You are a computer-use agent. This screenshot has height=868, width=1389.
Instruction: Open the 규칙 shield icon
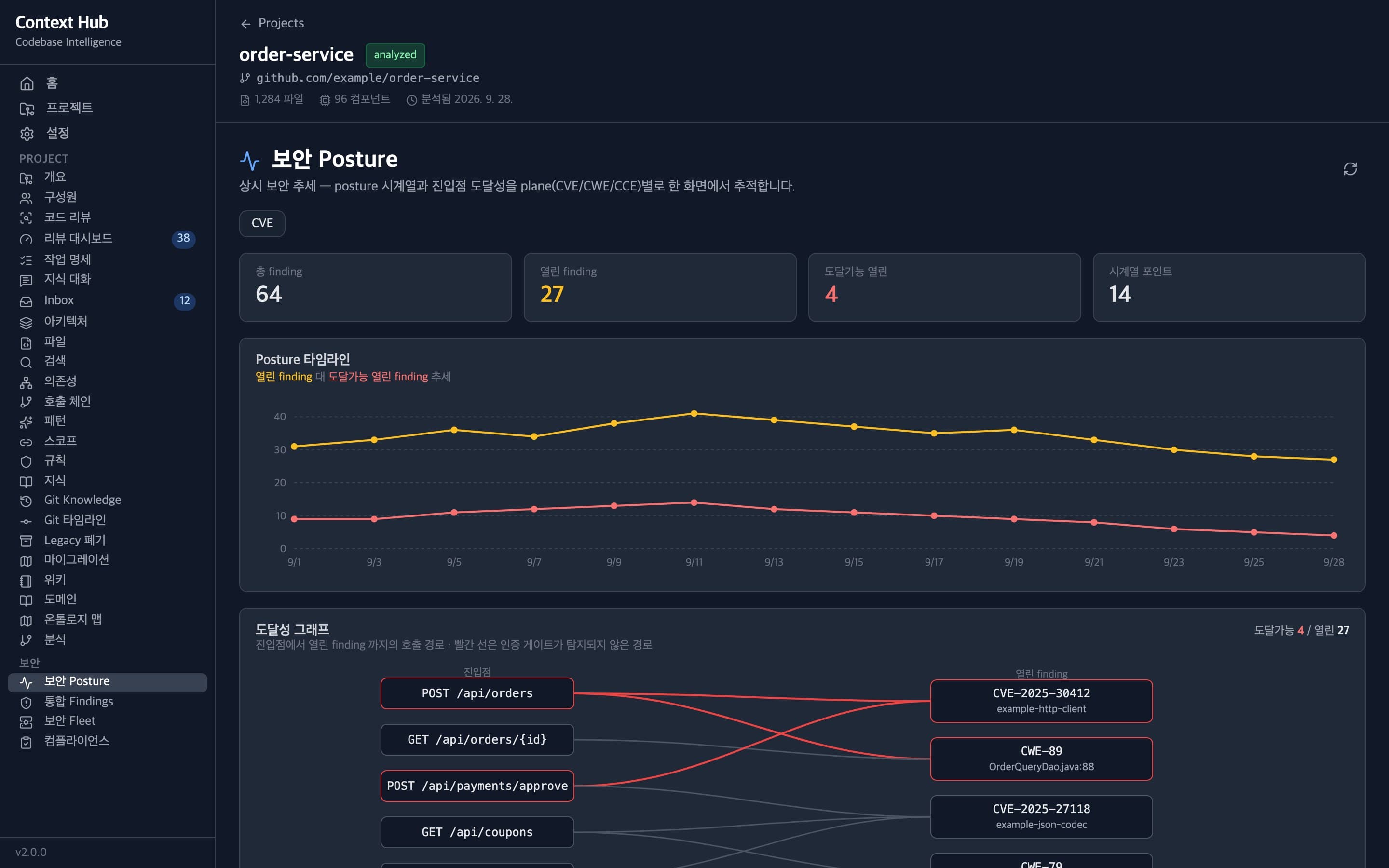pos(26,461)
